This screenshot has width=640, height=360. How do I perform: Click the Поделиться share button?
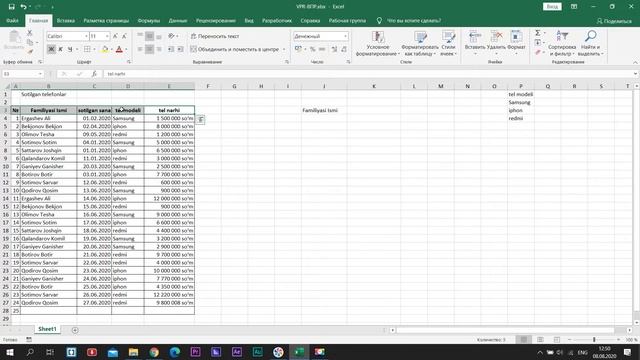click(x=614, y=21)
